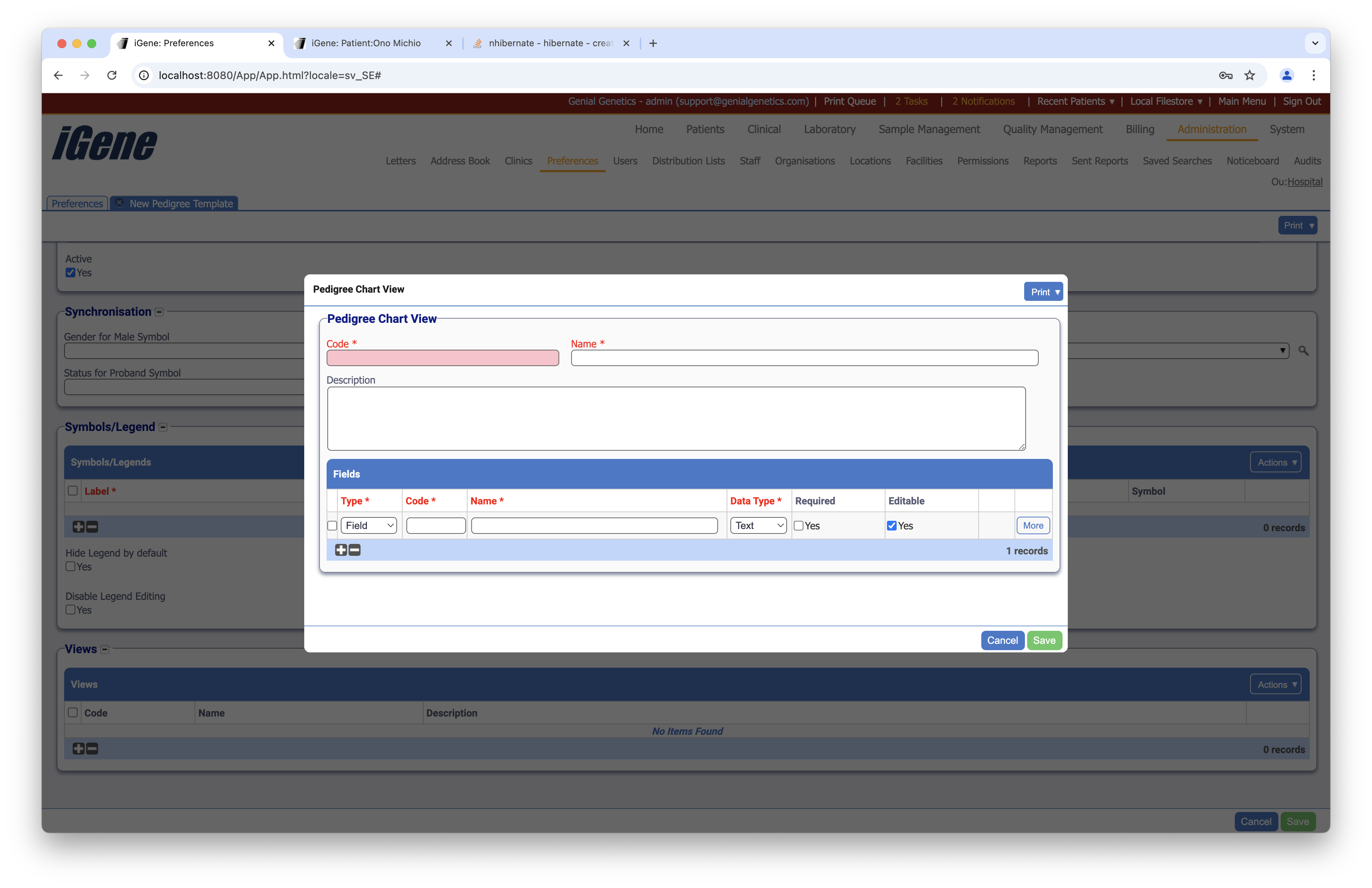
Task: Bookmark page with star icon
Action: point(1250,75)
